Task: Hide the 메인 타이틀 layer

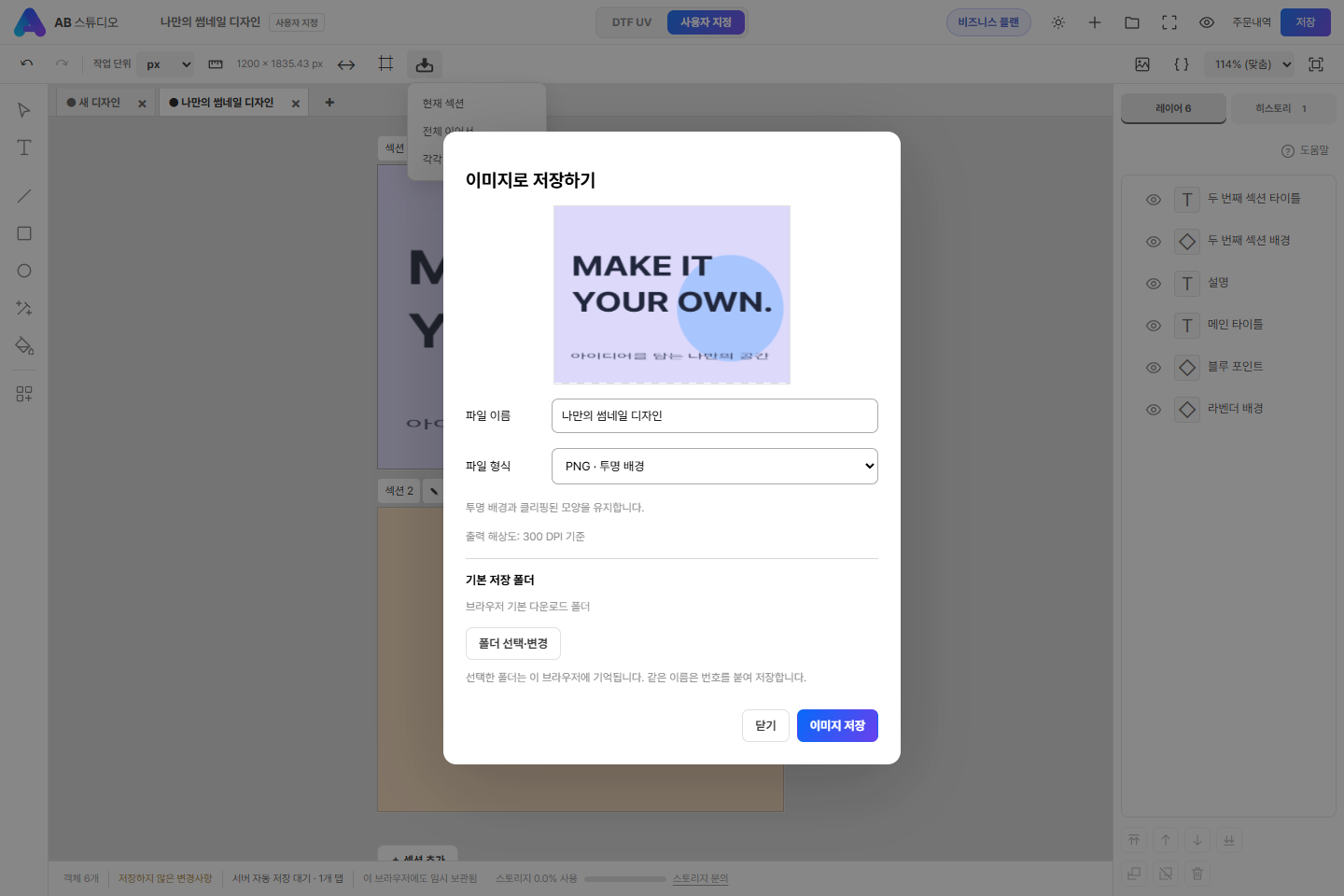Action: (1154, 326)
